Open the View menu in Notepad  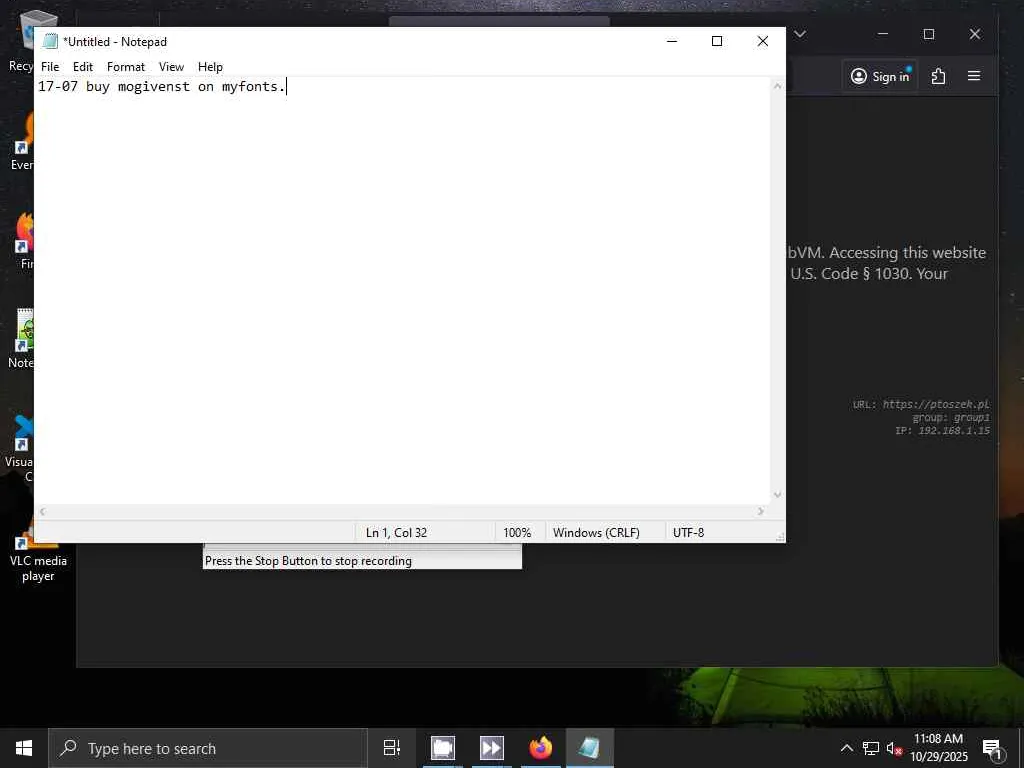point(171,67)
